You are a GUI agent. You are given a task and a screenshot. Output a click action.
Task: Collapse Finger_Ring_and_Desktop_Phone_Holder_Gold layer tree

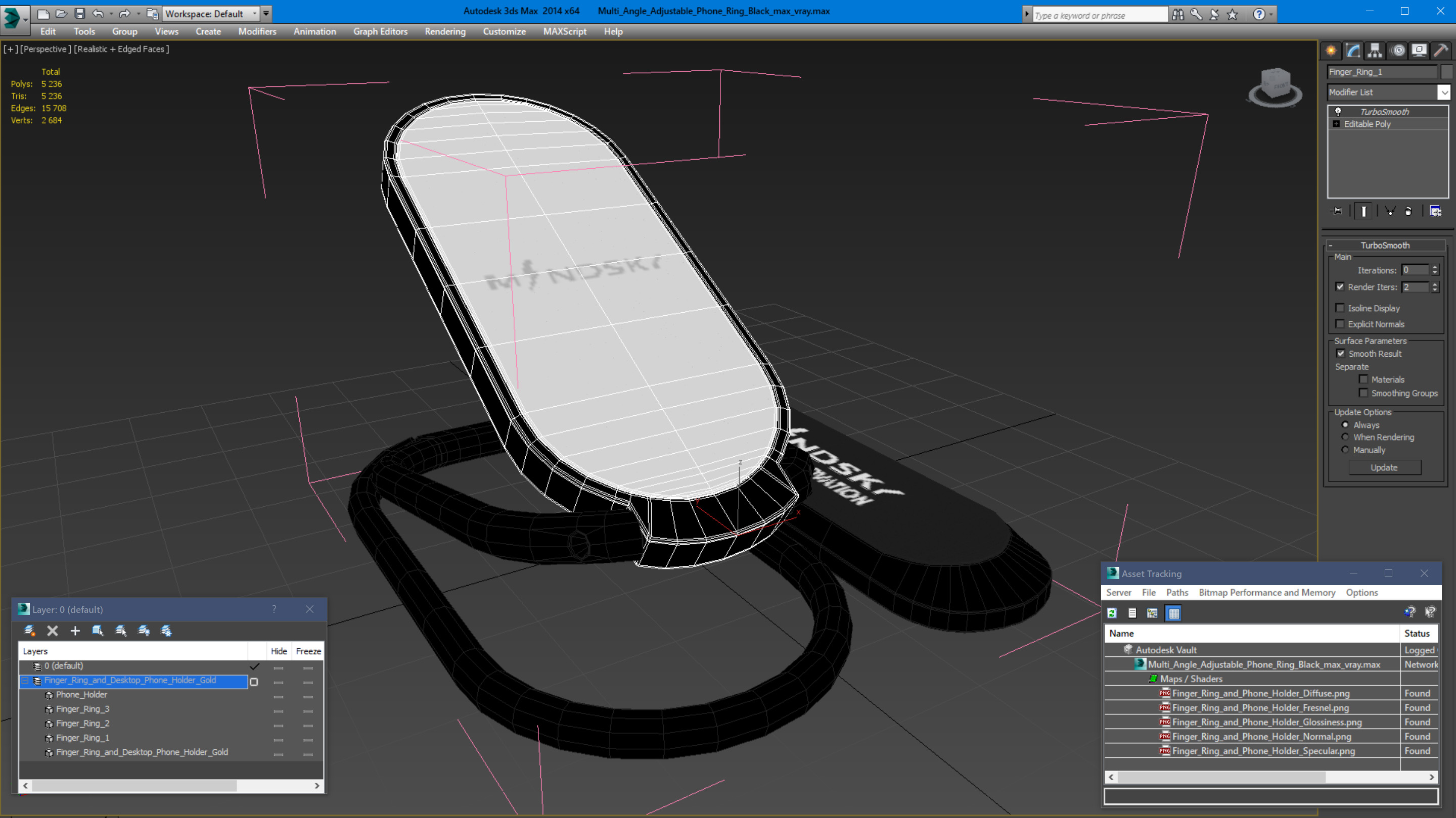coord(25,680)
